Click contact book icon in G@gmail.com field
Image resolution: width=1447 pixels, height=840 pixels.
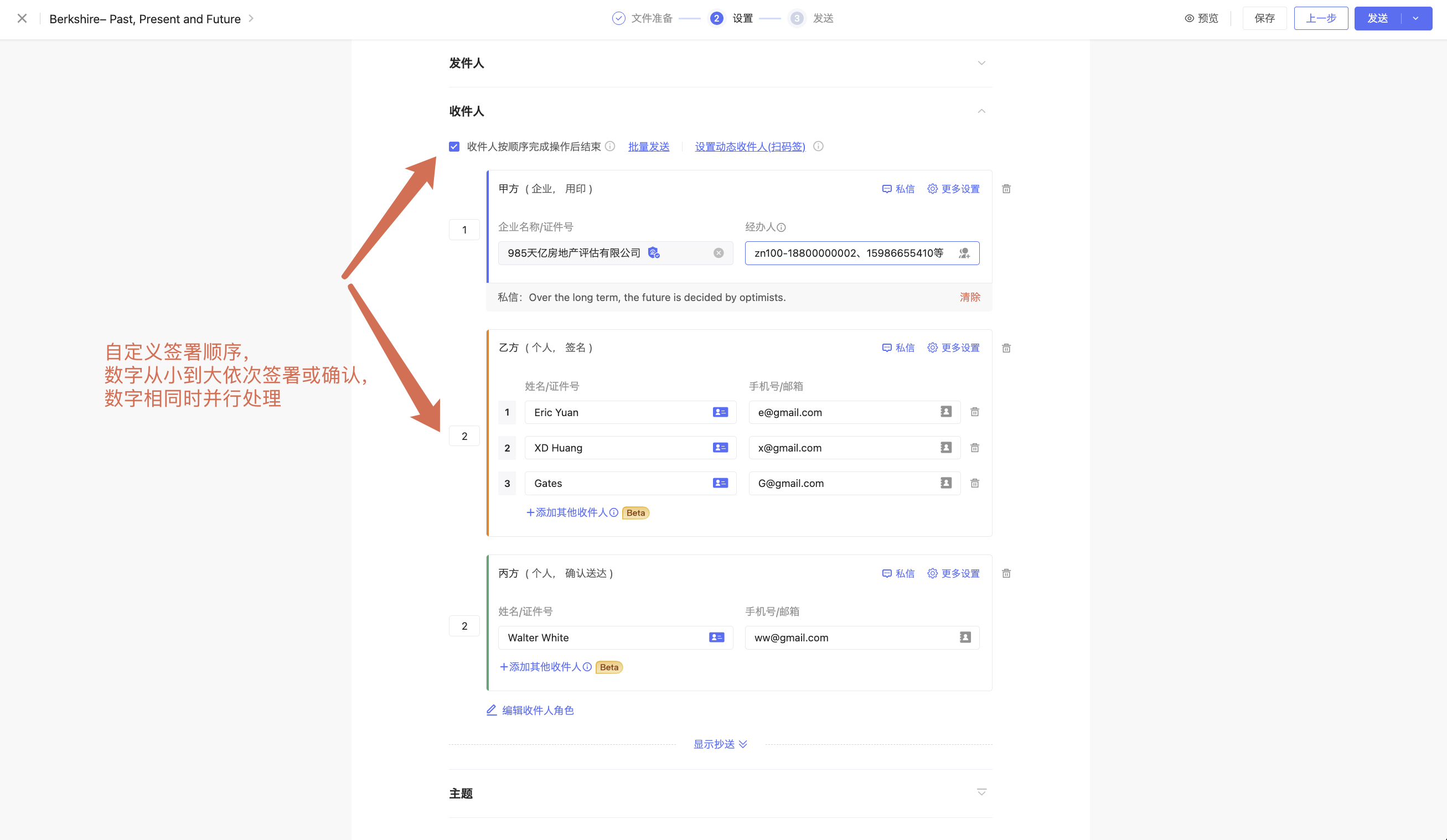pyautogui.click(x=945, y=483)
